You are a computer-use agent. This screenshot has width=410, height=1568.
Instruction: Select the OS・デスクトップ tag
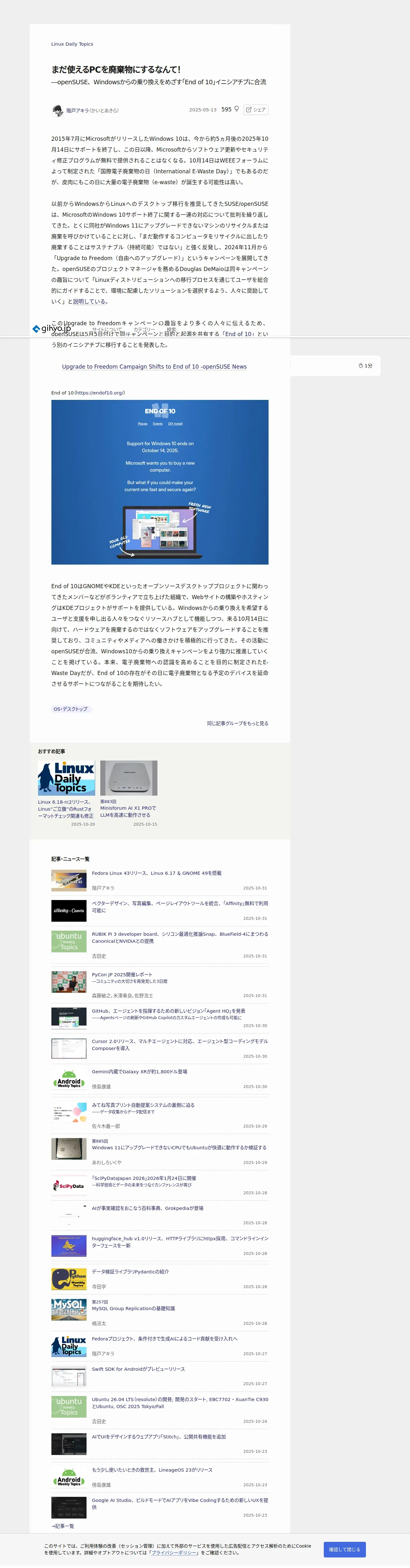(71, 709)
